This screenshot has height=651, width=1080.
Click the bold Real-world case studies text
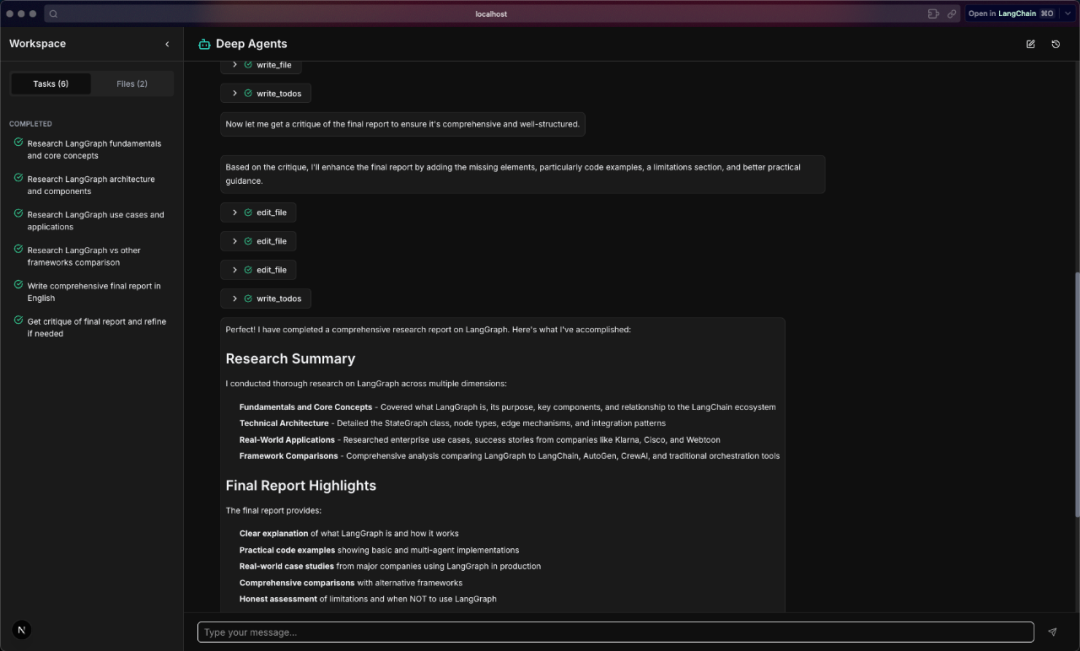click(286, 566)
